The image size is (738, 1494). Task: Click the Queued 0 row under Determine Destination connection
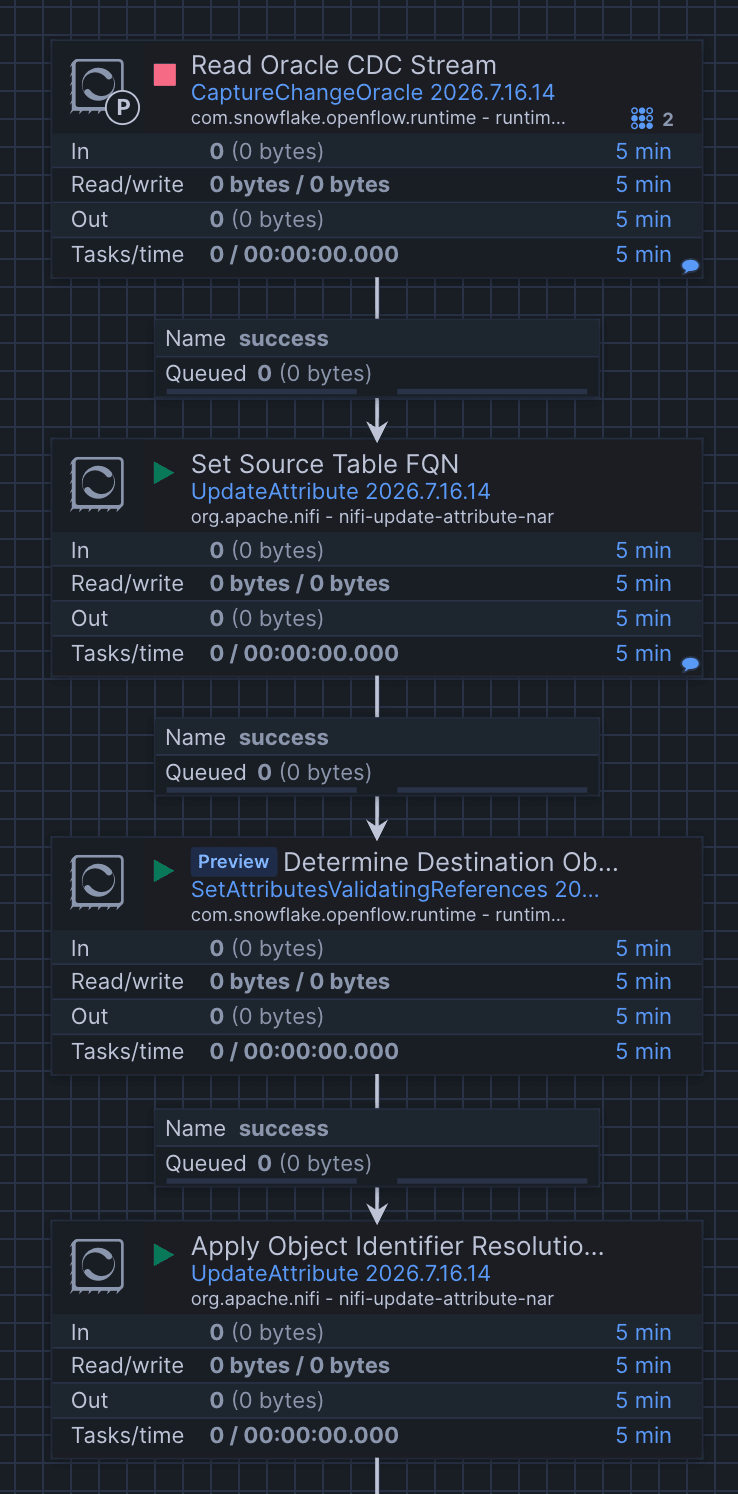coord(377,1164)
